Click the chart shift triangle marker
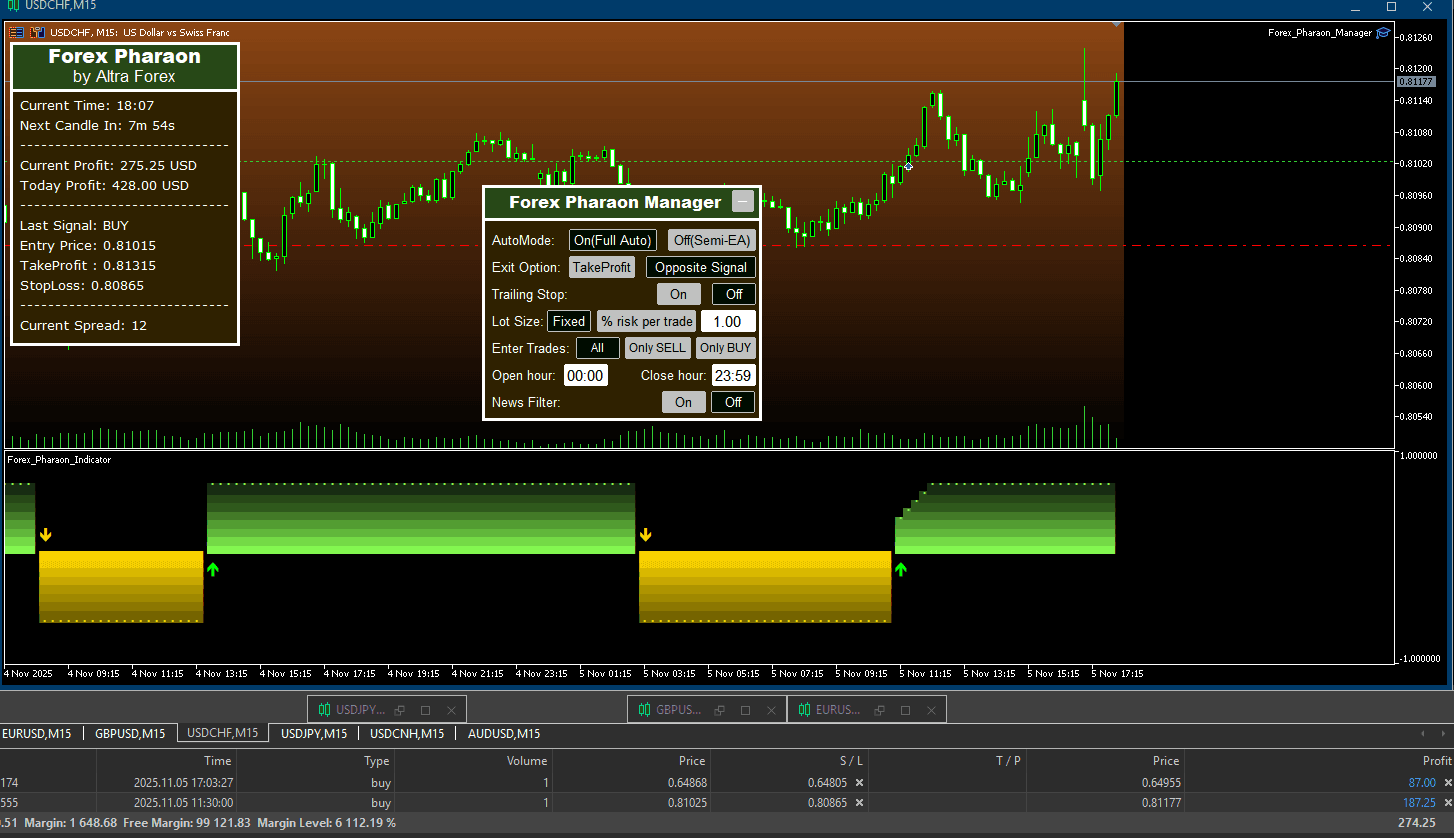 pos(1116,23)
